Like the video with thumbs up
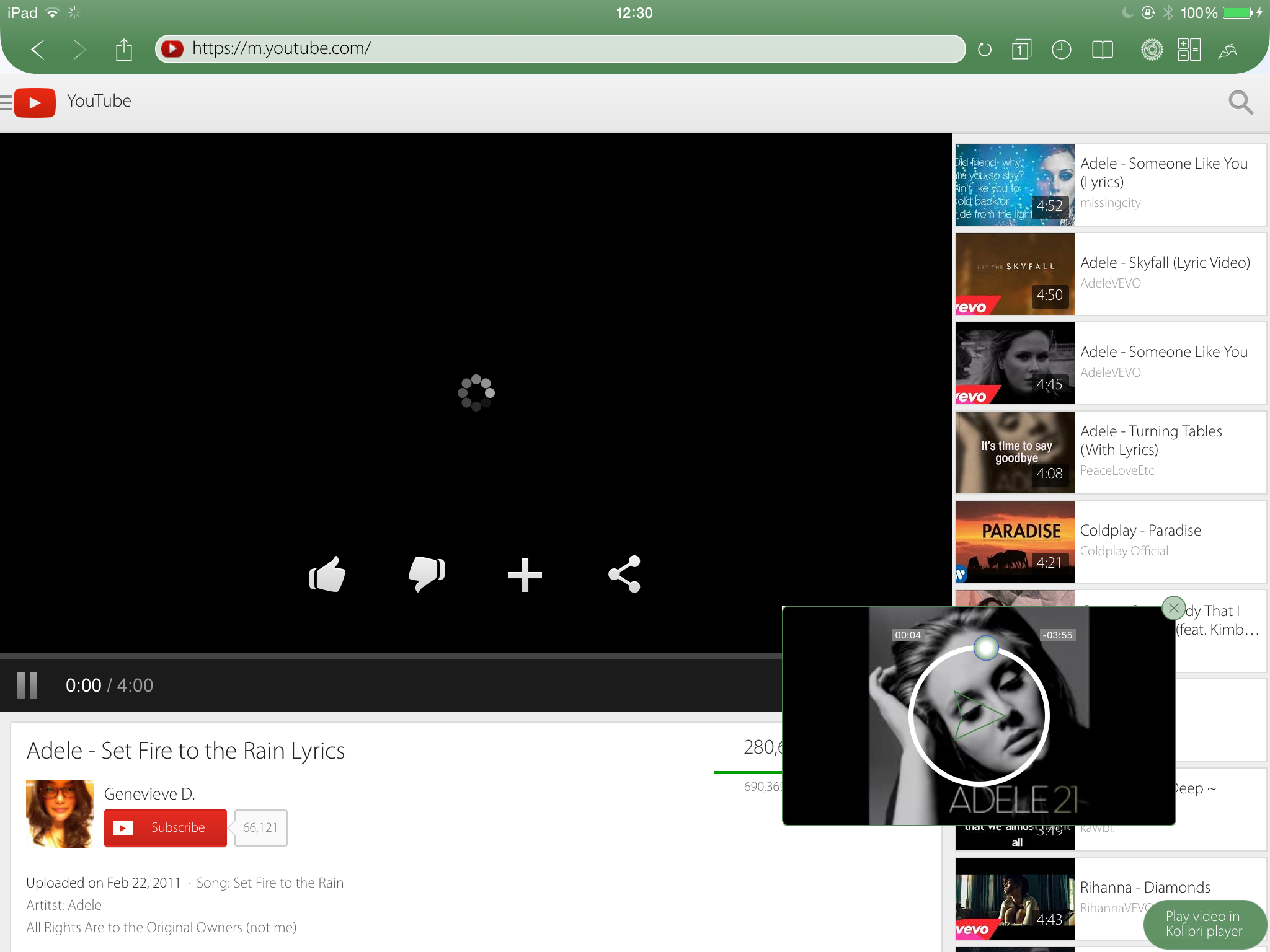1270x952 pixels. point(327,575)
